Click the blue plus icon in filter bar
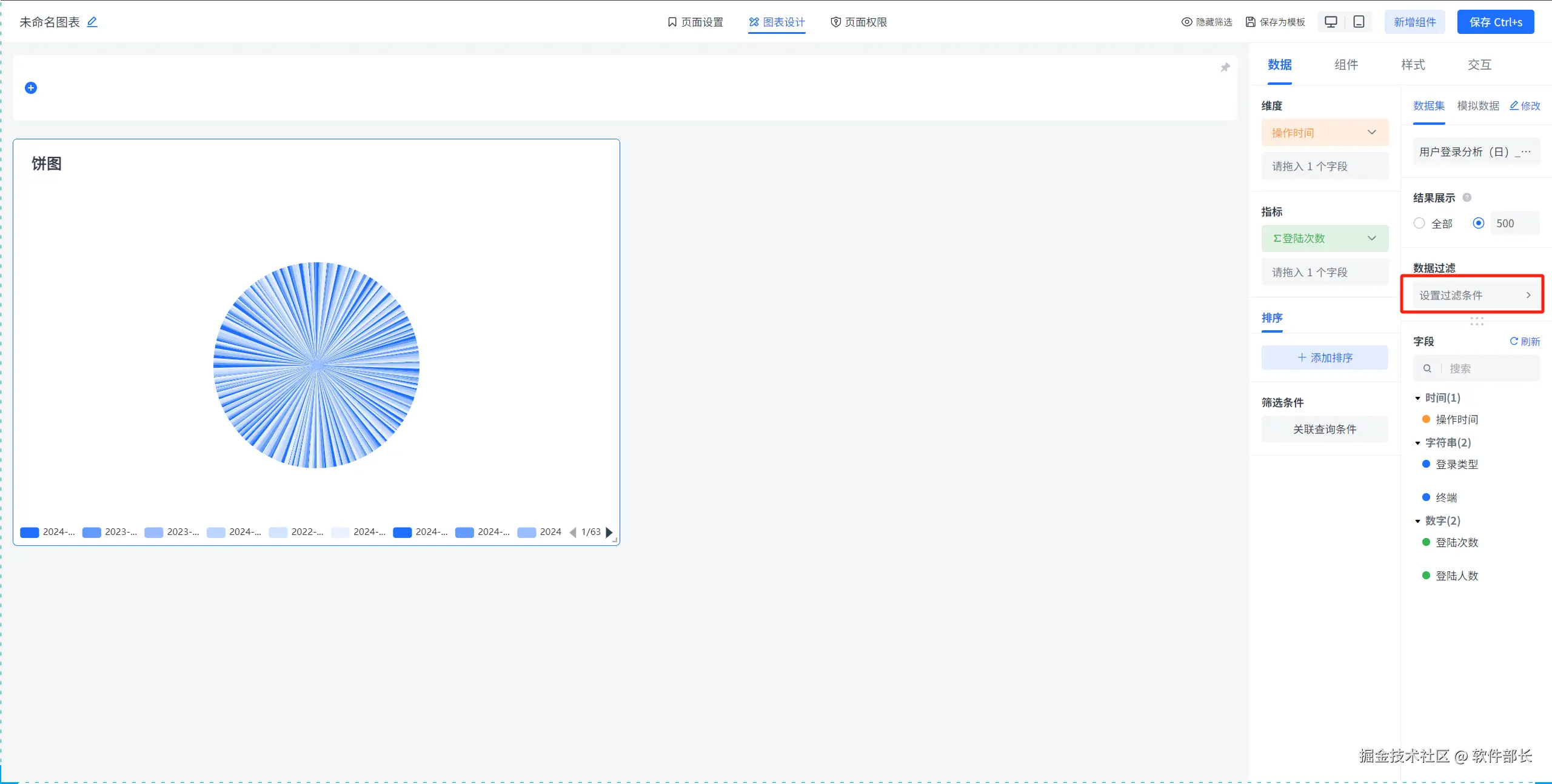This screenshot has height=784, width=1552. pos(31,88)
